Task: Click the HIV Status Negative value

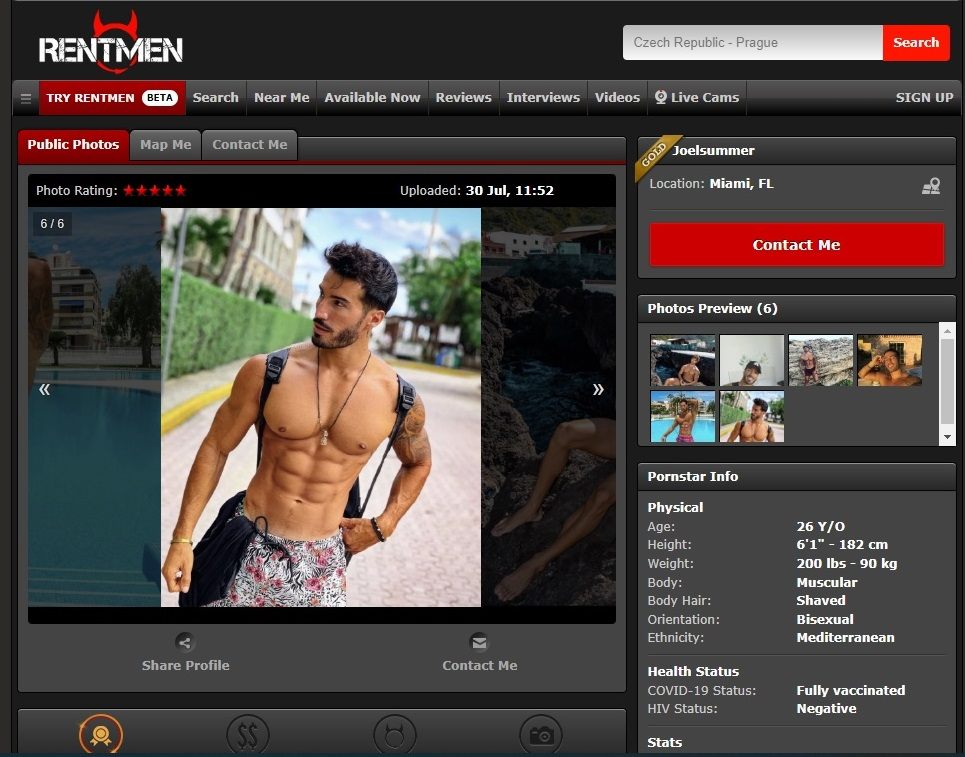Action: click(x=826, y=708)
